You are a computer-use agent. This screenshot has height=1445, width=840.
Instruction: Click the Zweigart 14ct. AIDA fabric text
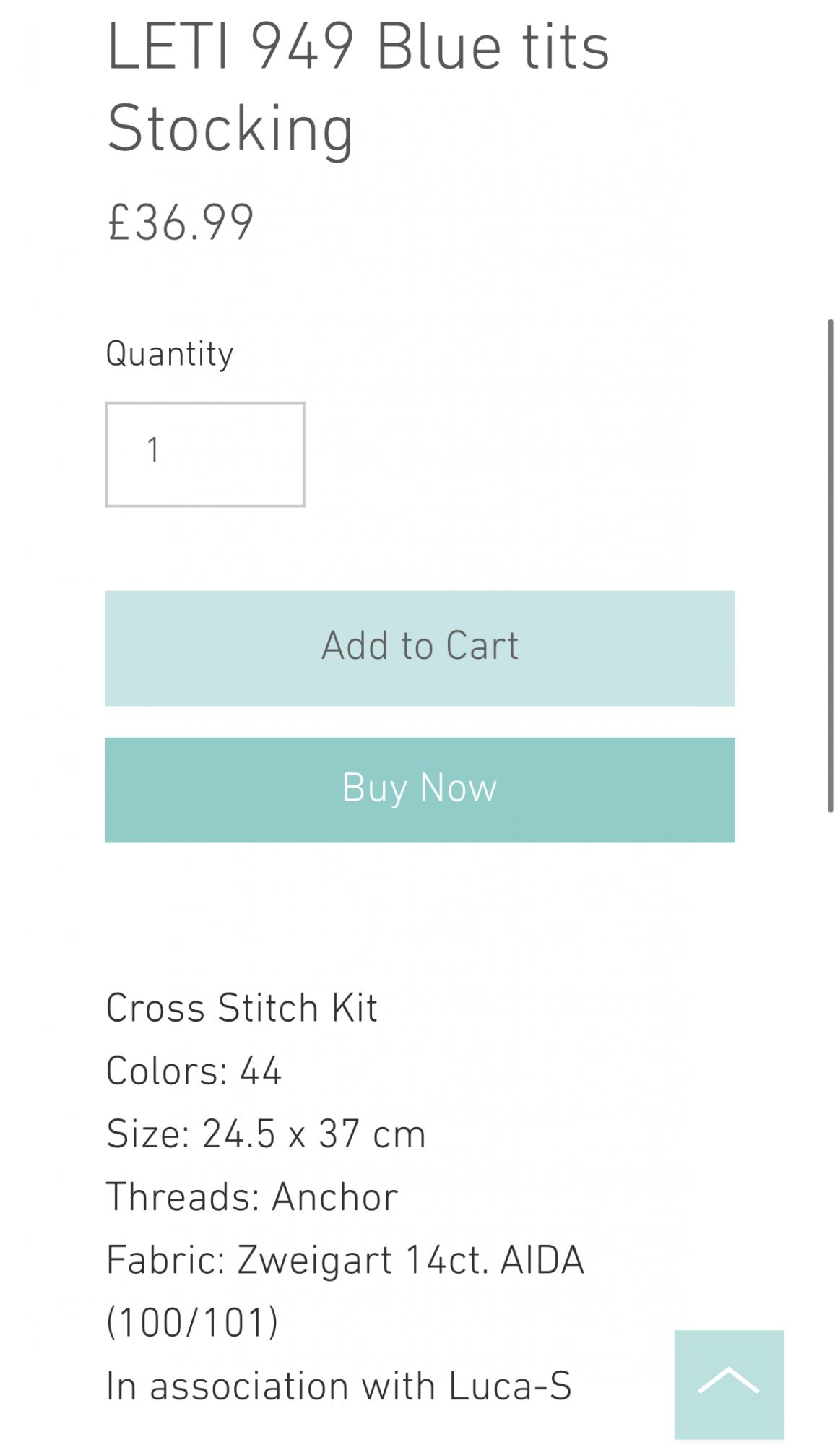pos(410,1260)
